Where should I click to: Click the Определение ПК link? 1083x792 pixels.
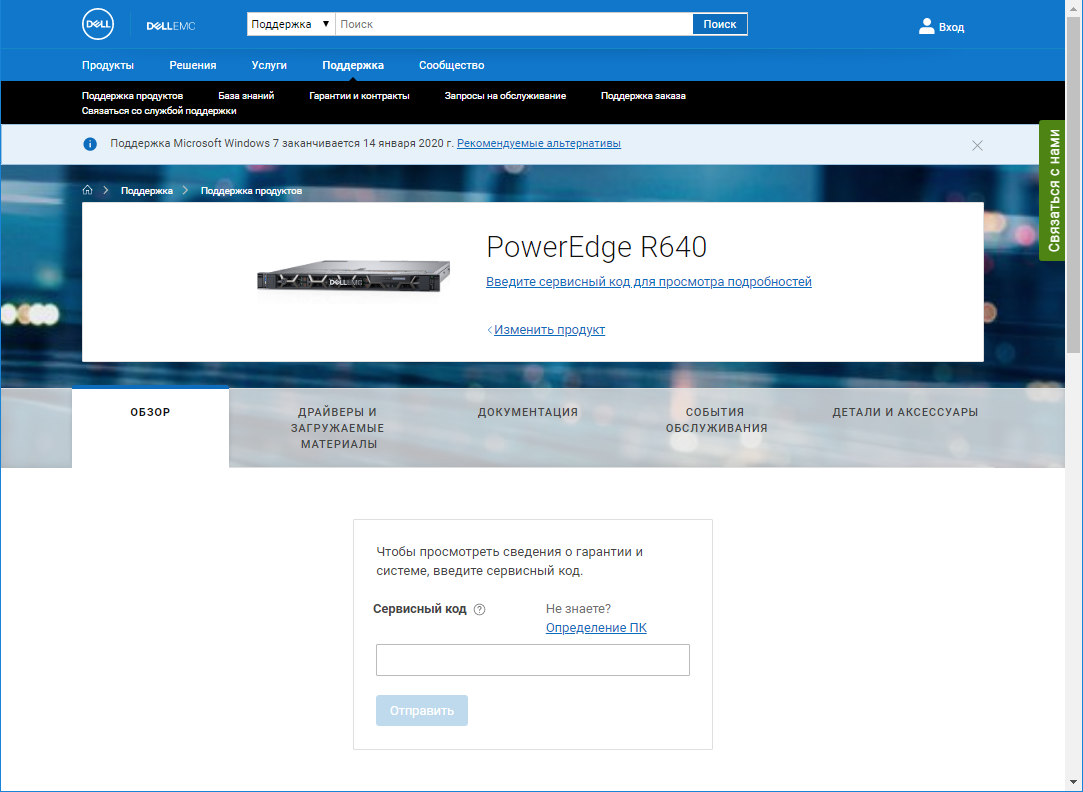click(x=596, y=628)
